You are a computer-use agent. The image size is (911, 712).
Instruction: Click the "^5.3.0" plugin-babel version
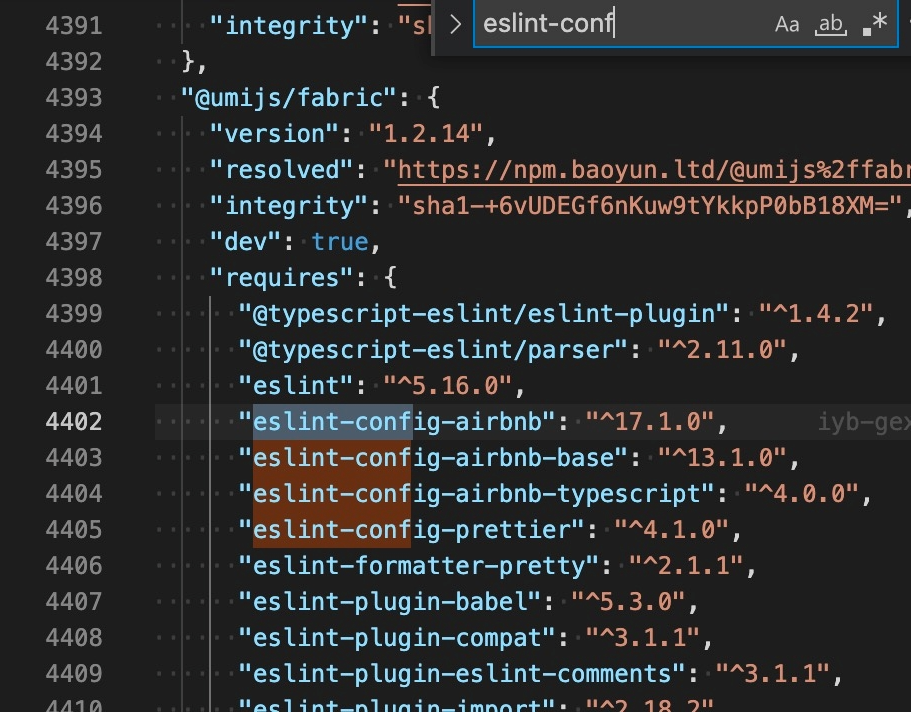[x=628, y=602]
